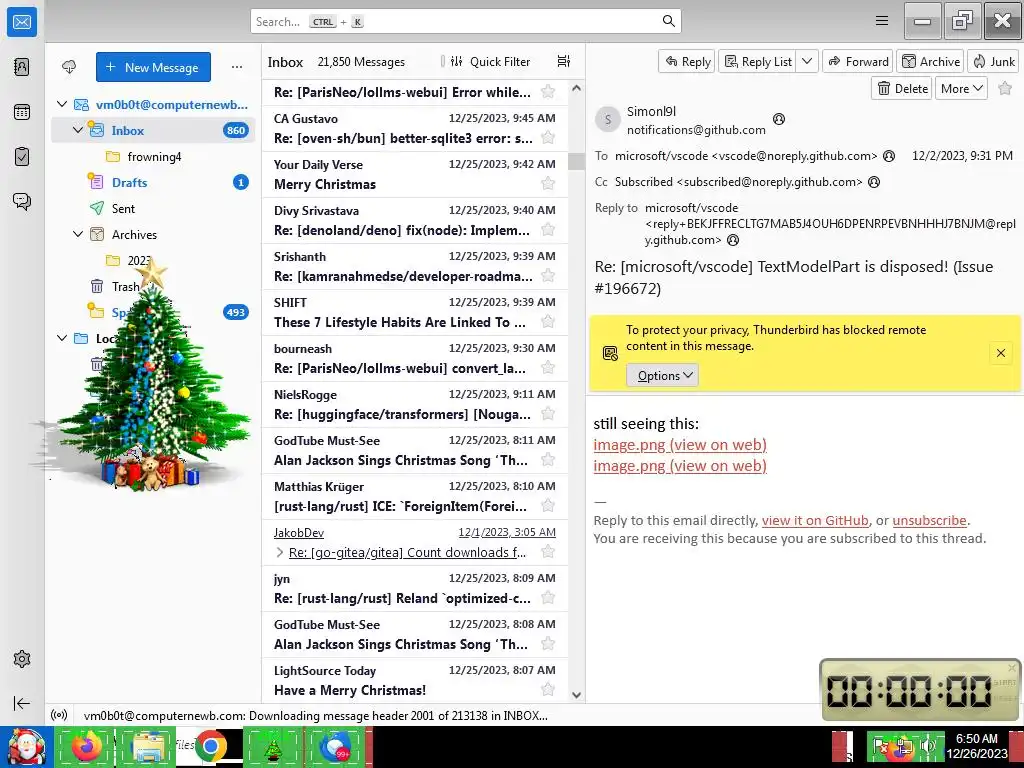Select the Sent folder
The image size is (1024, 768).
point(153,208)
